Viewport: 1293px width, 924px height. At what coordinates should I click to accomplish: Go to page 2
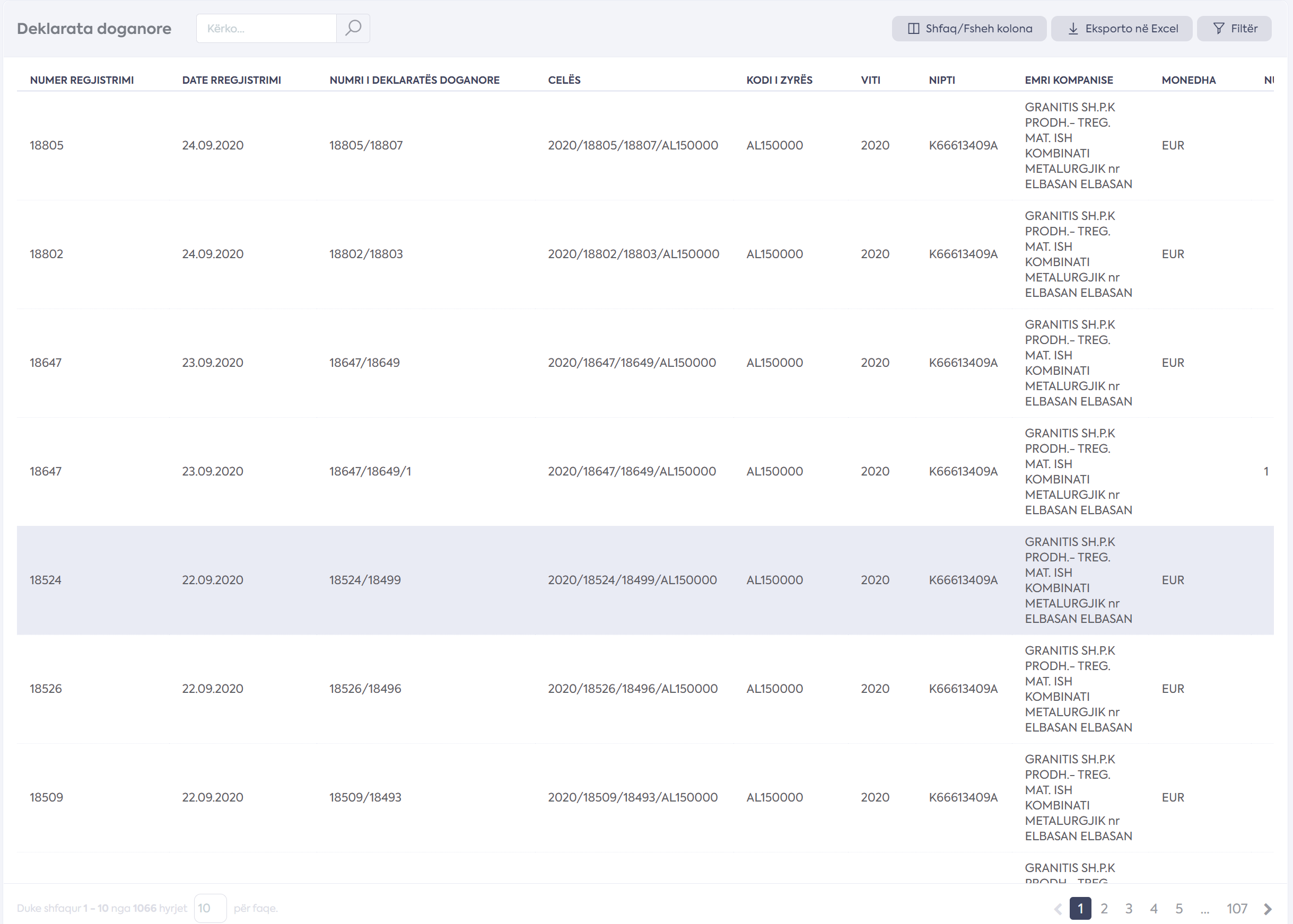click(1104, 909)
